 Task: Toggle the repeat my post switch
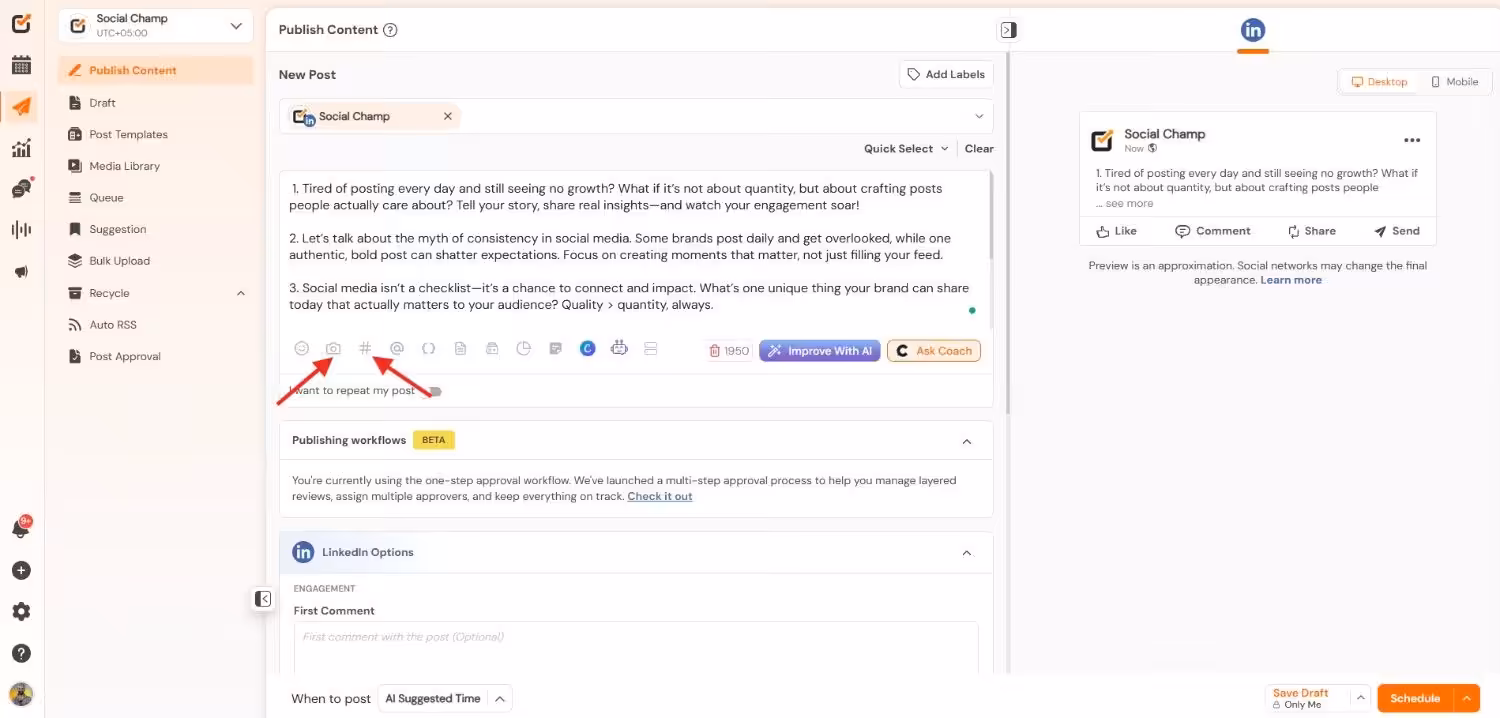click(433, 391)
